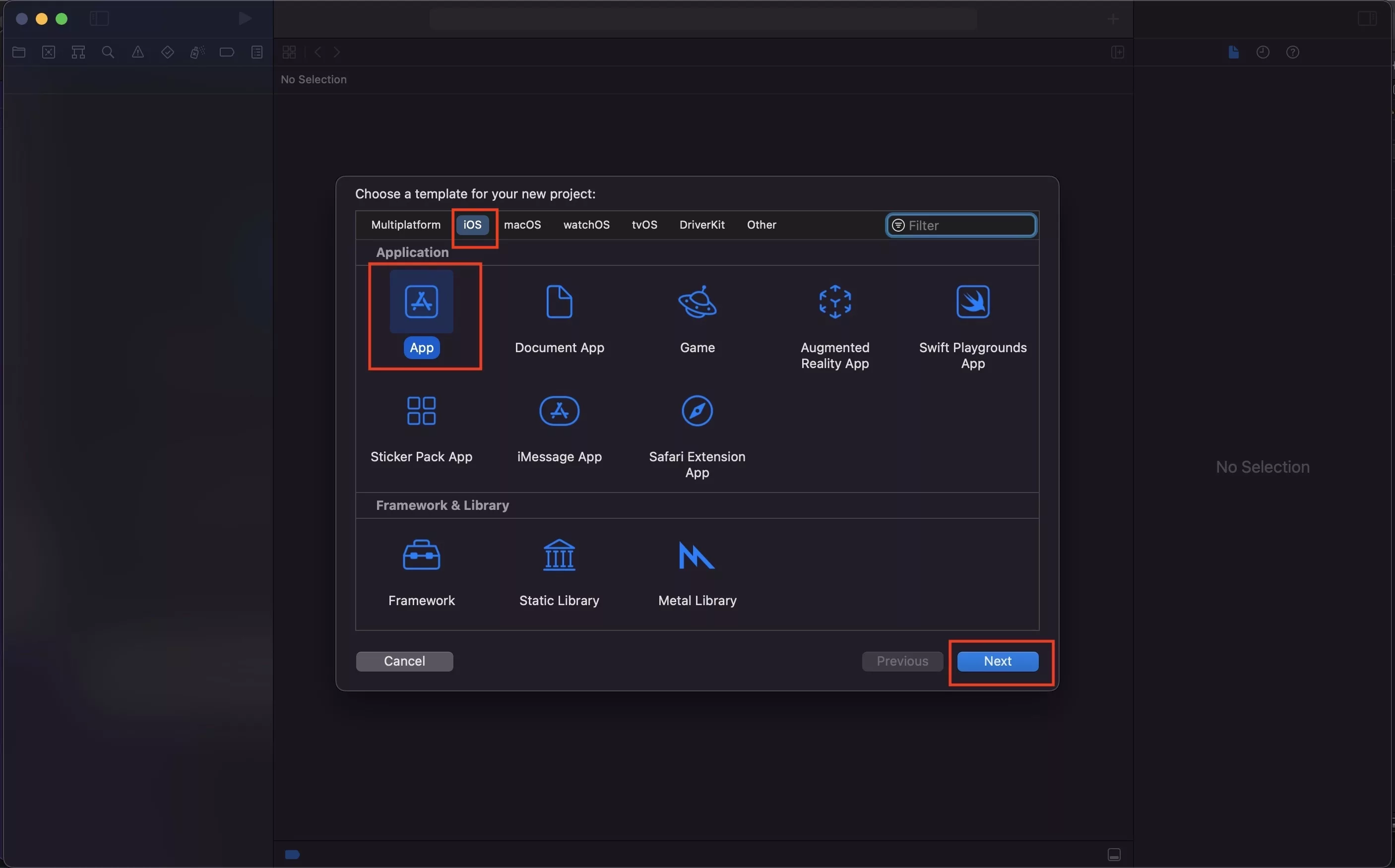
Task: Select the App template icon
Action: (x=421, y=302)
